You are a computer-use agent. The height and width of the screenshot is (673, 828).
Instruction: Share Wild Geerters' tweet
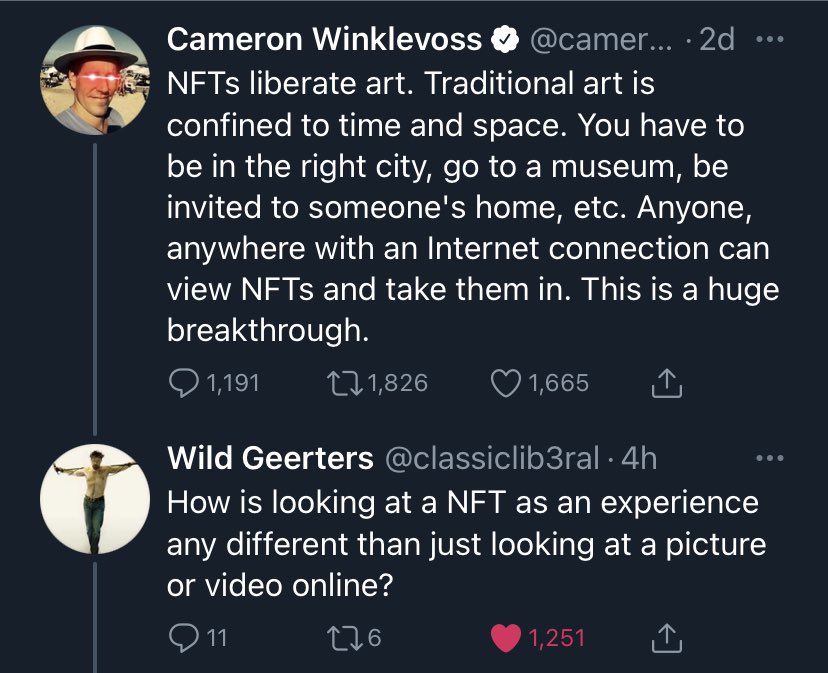coord(665,636)
